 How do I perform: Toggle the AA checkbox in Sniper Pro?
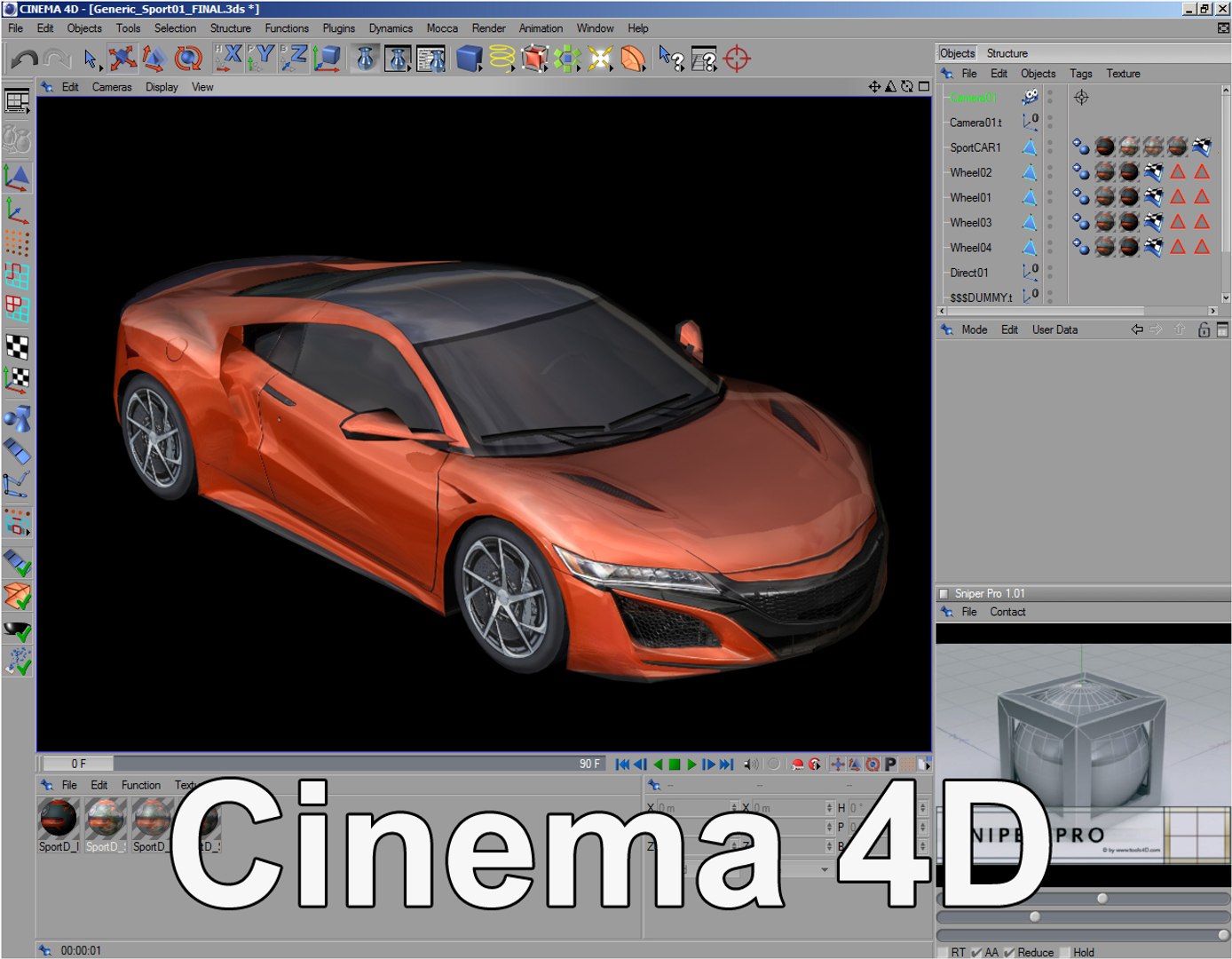[x=976, y=952]
